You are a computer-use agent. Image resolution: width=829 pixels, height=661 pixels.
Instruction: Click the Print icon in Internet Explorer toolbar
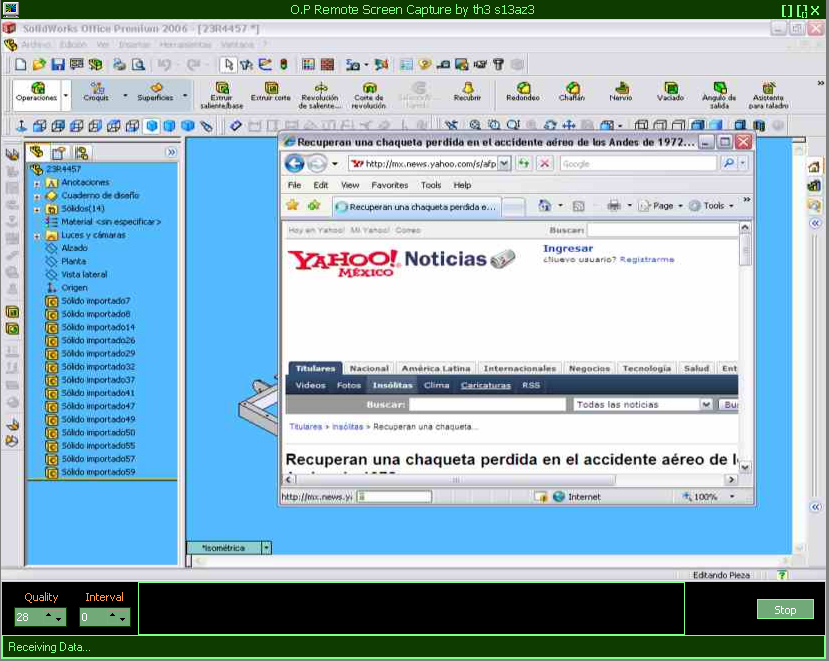click(x=614, y=206)
